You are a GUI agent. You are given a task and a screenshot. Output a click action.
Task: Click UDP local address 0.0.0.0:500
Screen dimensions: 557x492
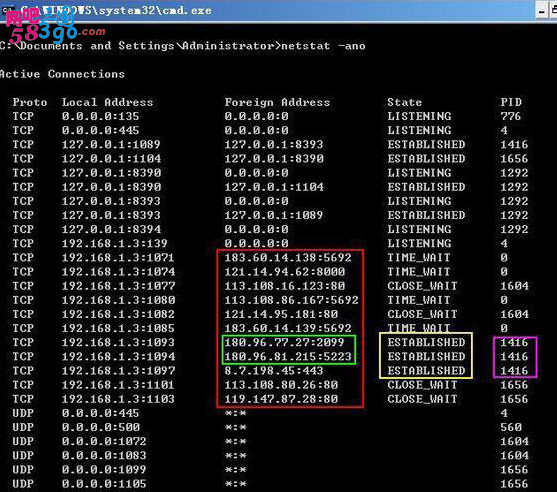coord(101,427)
